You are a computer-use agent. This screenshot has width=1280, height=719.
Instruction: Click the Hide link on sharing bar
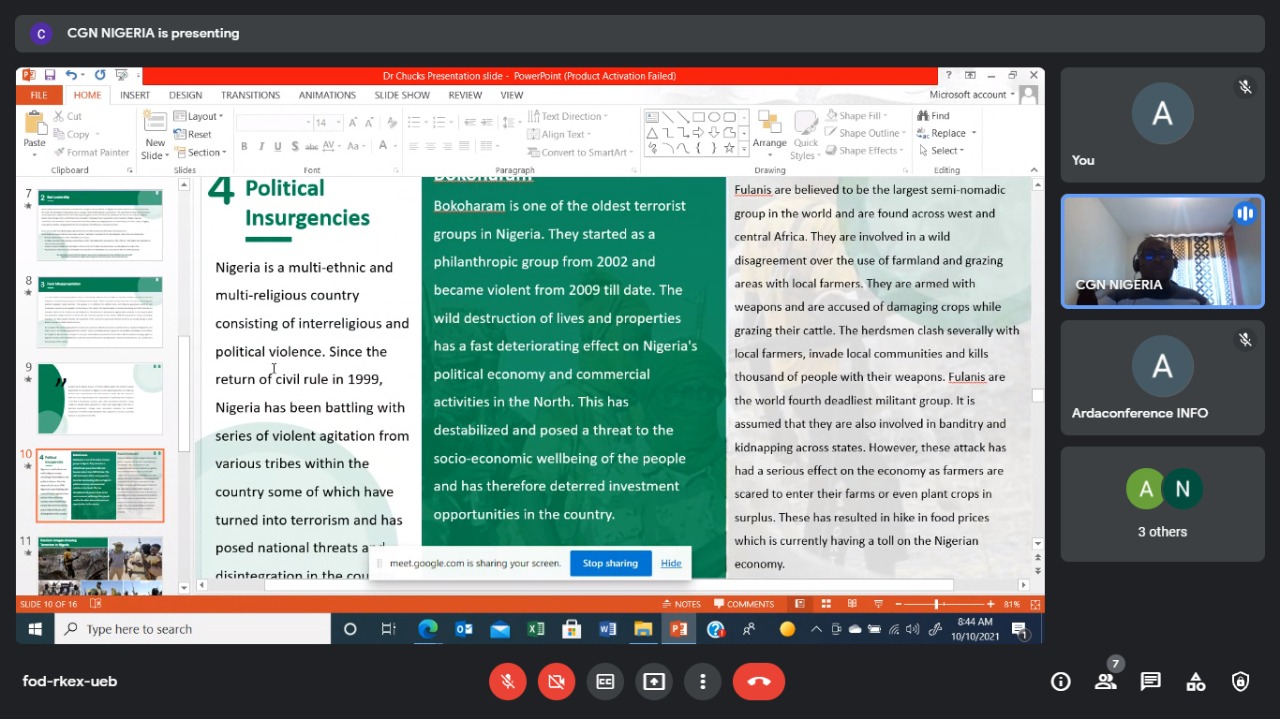pyautogui.click(x=671, y=563)
